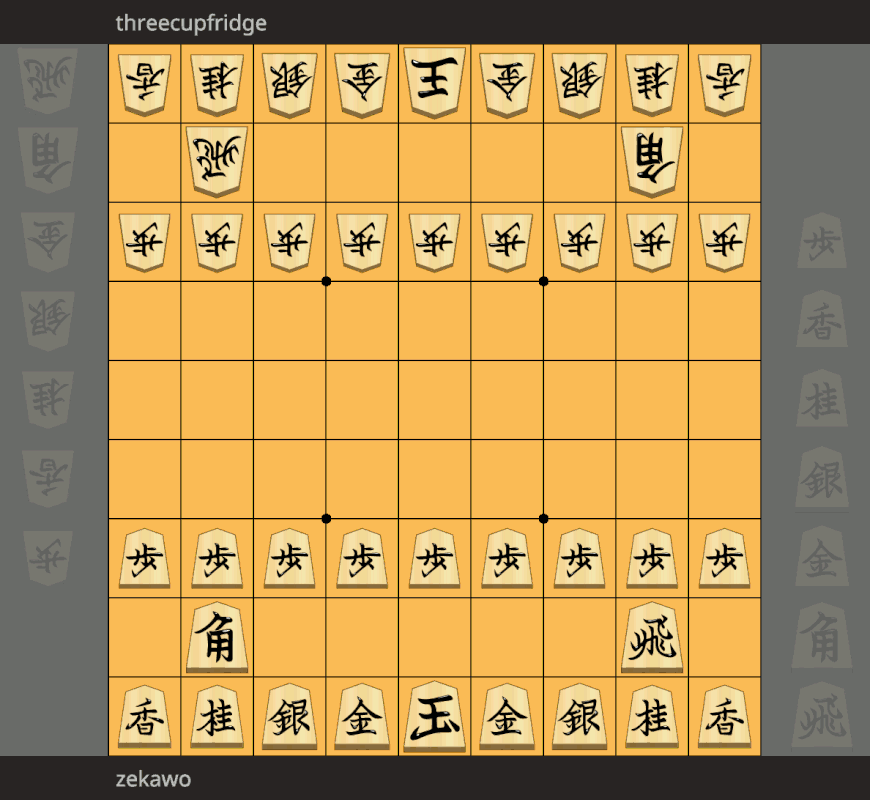Select the bottom gold (金) right of the king
Screen dimensions: 870x800
tap(507, 717)
